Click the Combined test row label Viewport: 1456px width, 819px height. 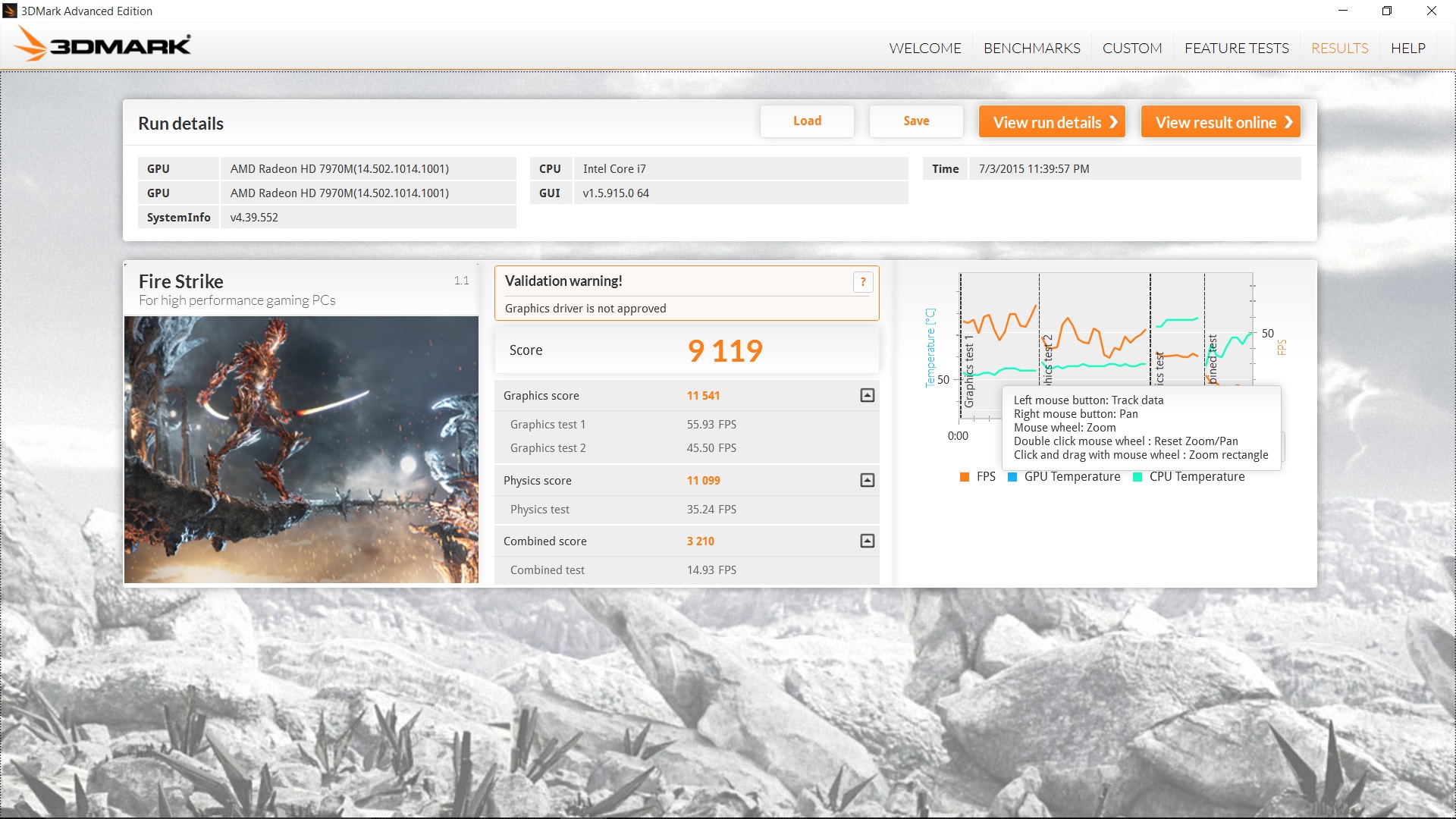(x=547, y=570)
